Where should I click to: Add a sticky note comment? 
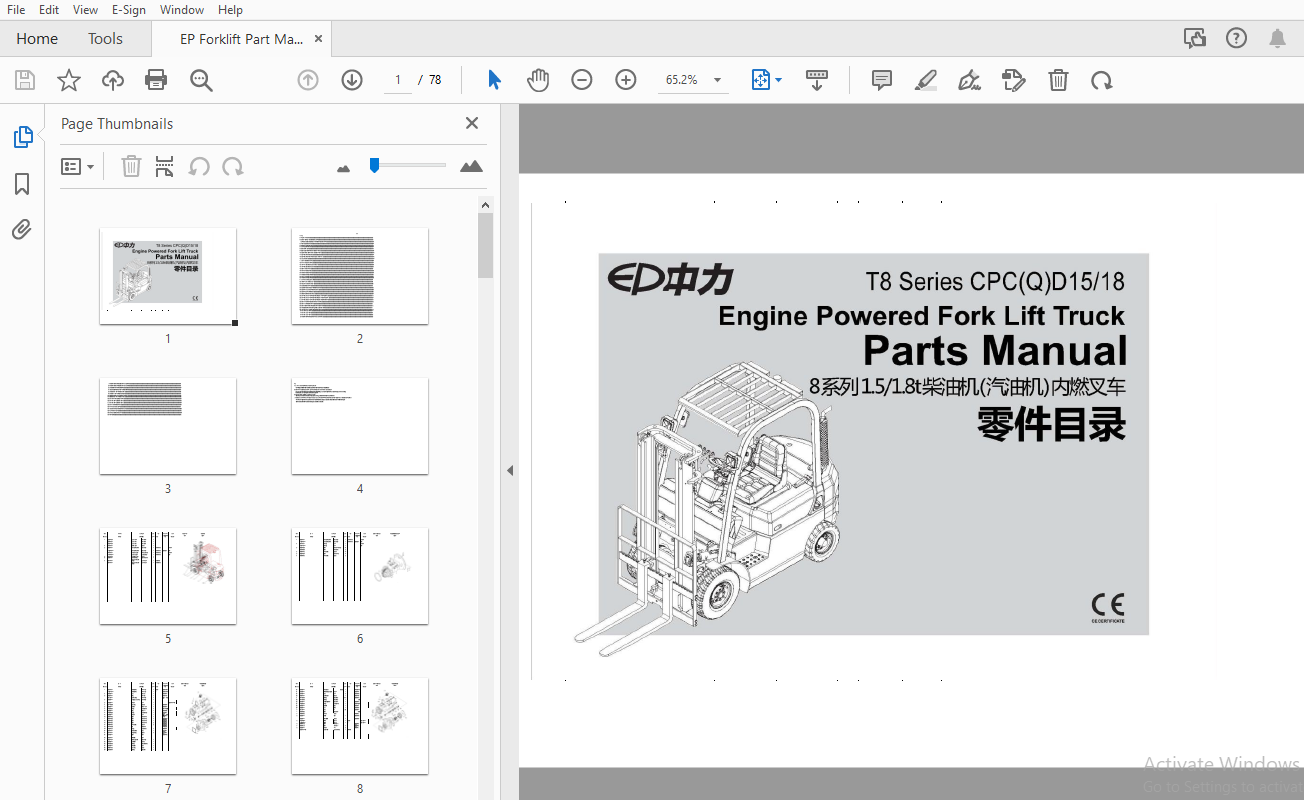click(882, 80)
